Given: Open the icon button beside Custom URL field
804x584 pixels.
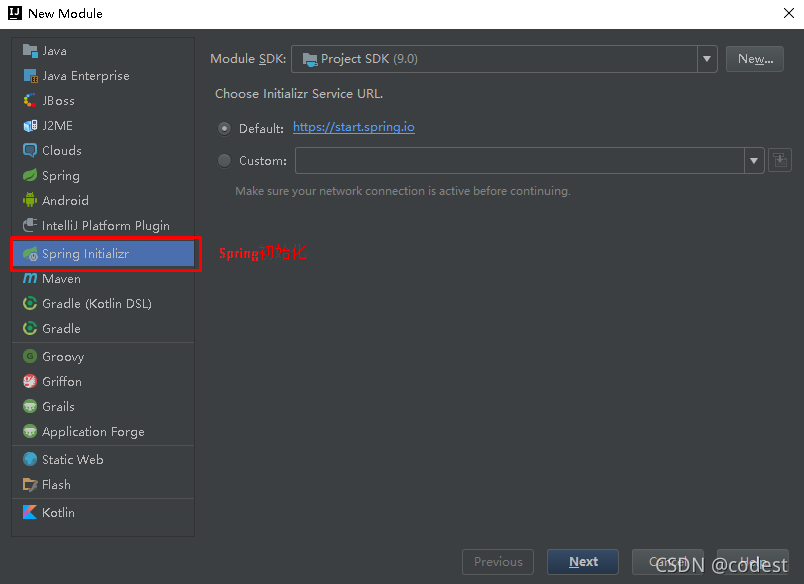Looking at the screenshot, I should pyautogui.click(x=780, y=160).
